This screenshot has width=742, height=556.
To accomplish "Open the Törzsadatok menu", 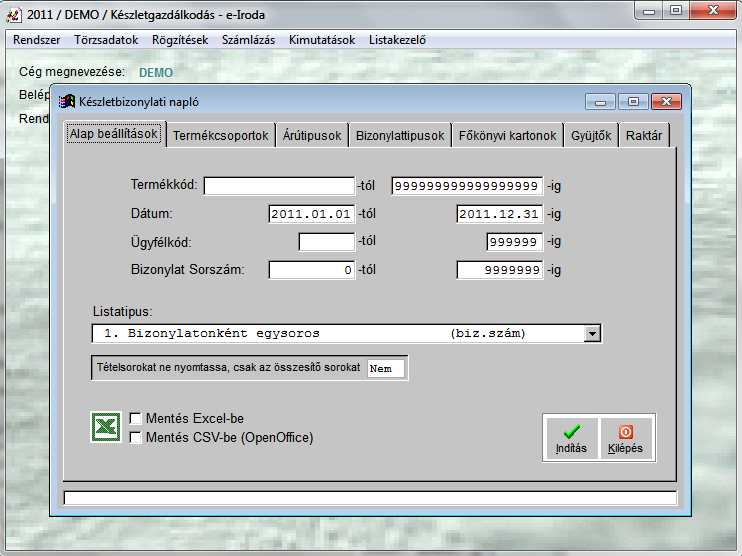I will pos(107,40).
